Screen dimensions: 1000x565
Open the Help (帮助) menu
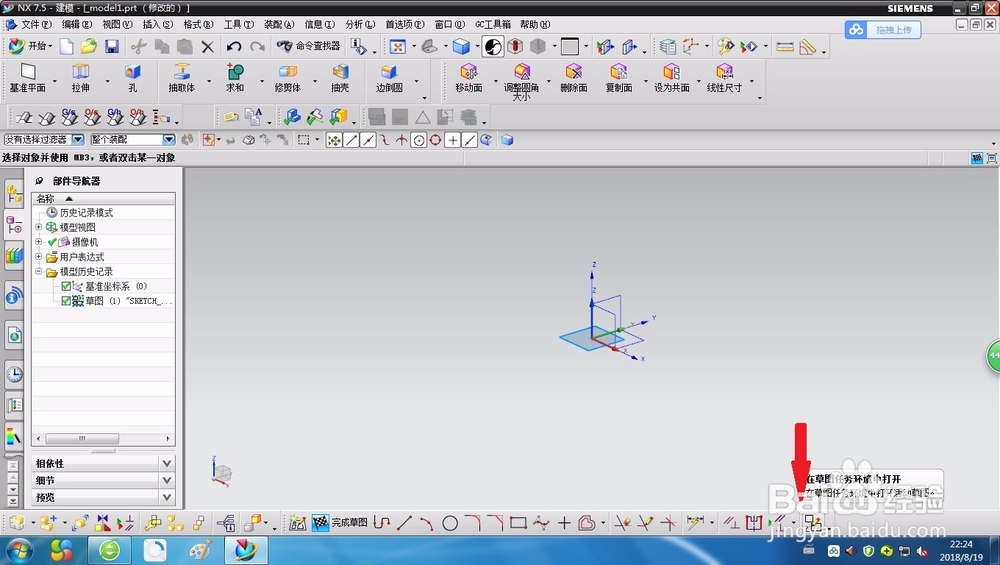pyautogui.click(x=534, y=24)
